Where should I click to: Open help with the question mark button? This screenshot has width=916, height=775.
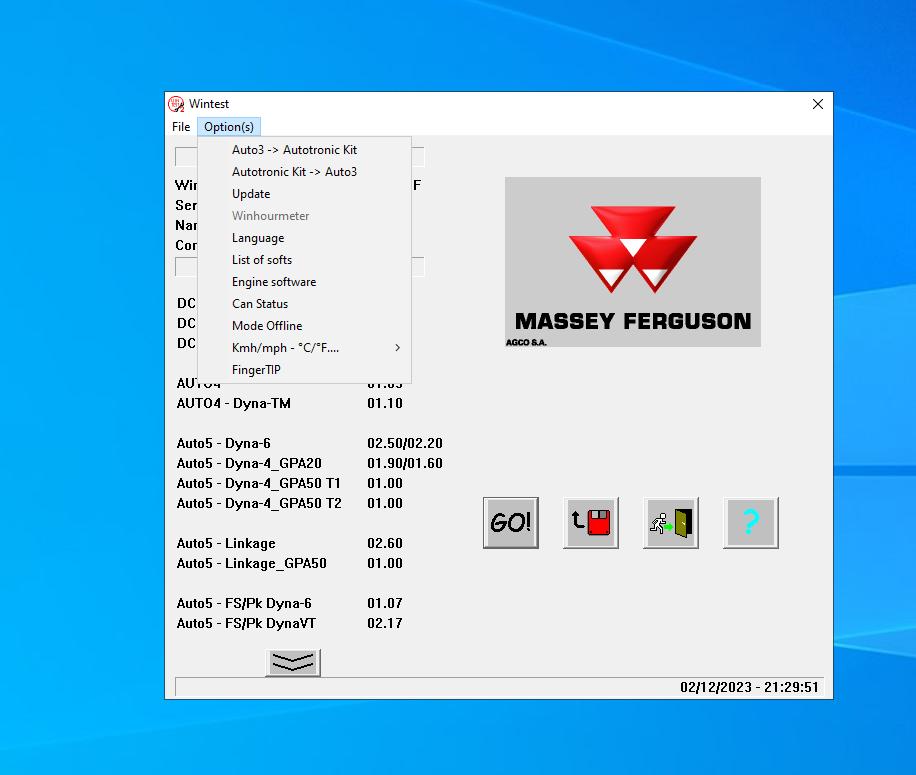coord(751,523)
